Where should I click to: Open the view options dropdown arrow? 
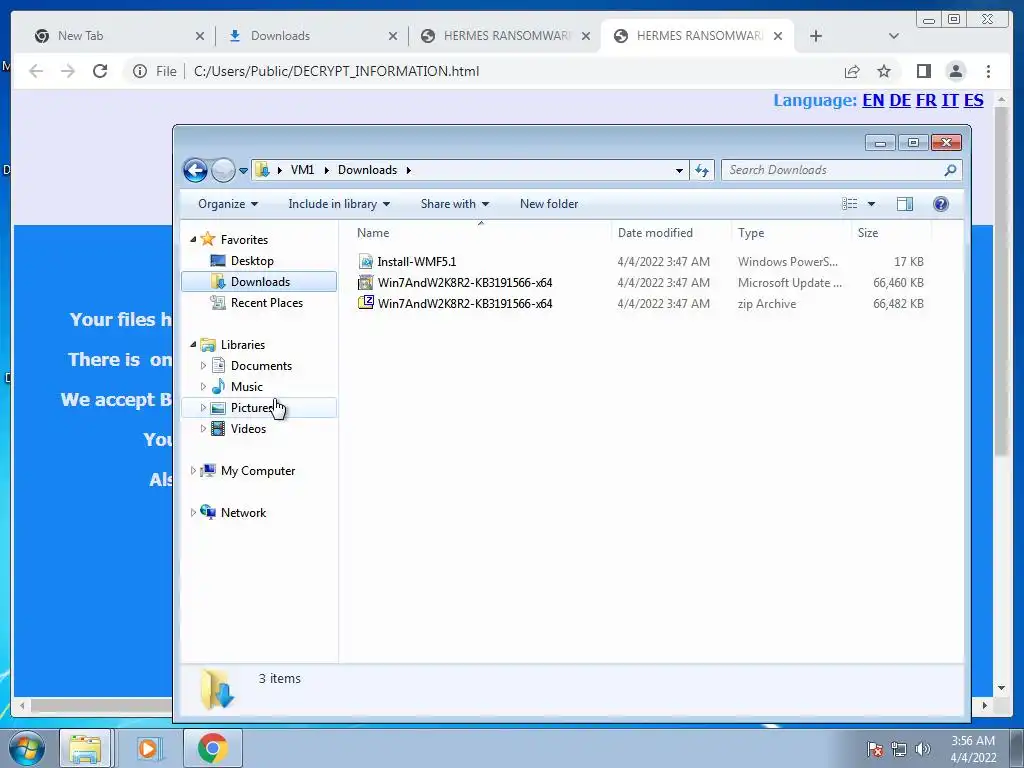click(871, 204)
